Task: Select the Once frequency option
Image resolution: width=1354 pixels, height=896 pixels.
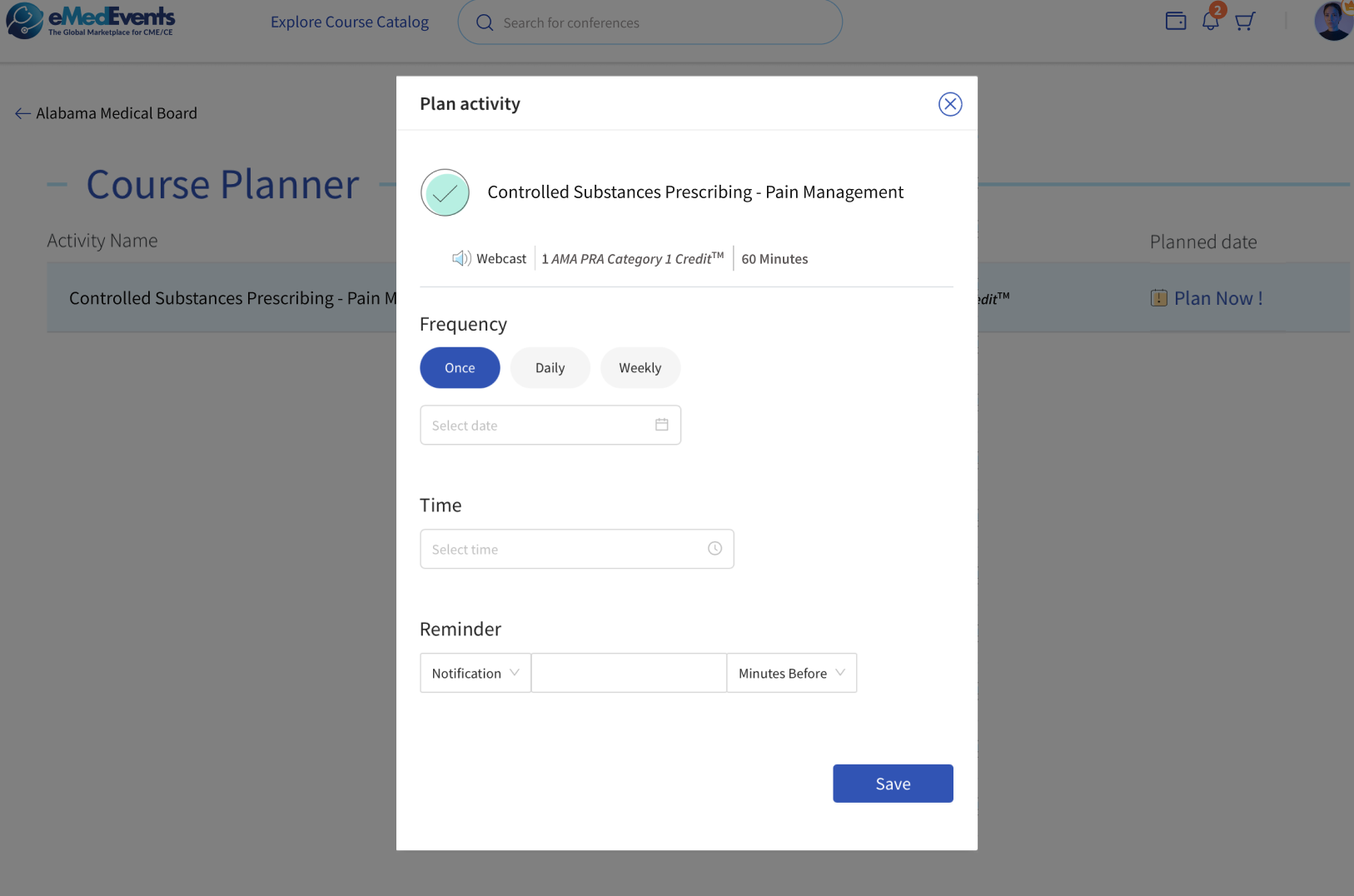Action: pos(460,368)
